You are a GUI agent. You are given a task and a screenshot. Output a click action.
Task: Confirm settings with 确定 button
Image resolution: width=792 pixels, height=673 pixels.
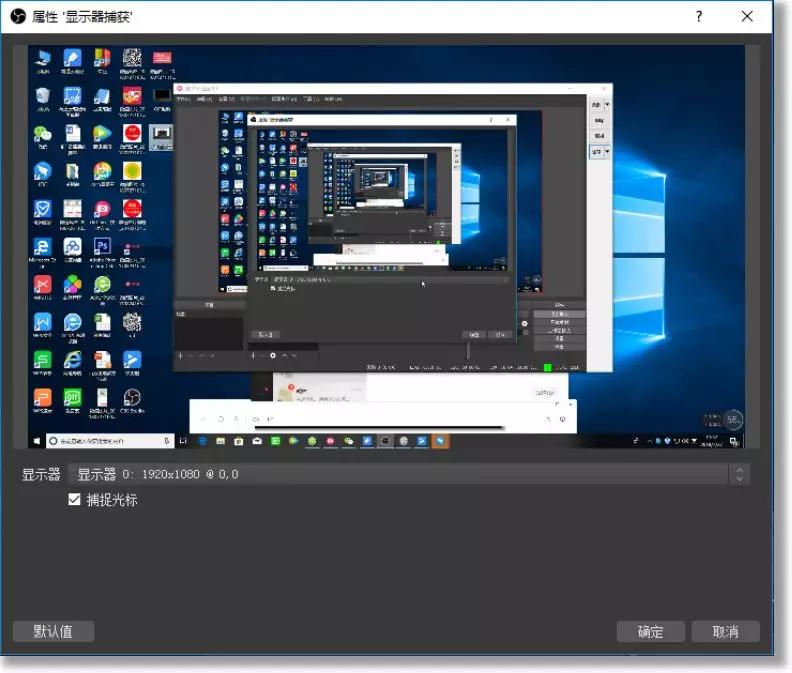click(x=650, y=632)
